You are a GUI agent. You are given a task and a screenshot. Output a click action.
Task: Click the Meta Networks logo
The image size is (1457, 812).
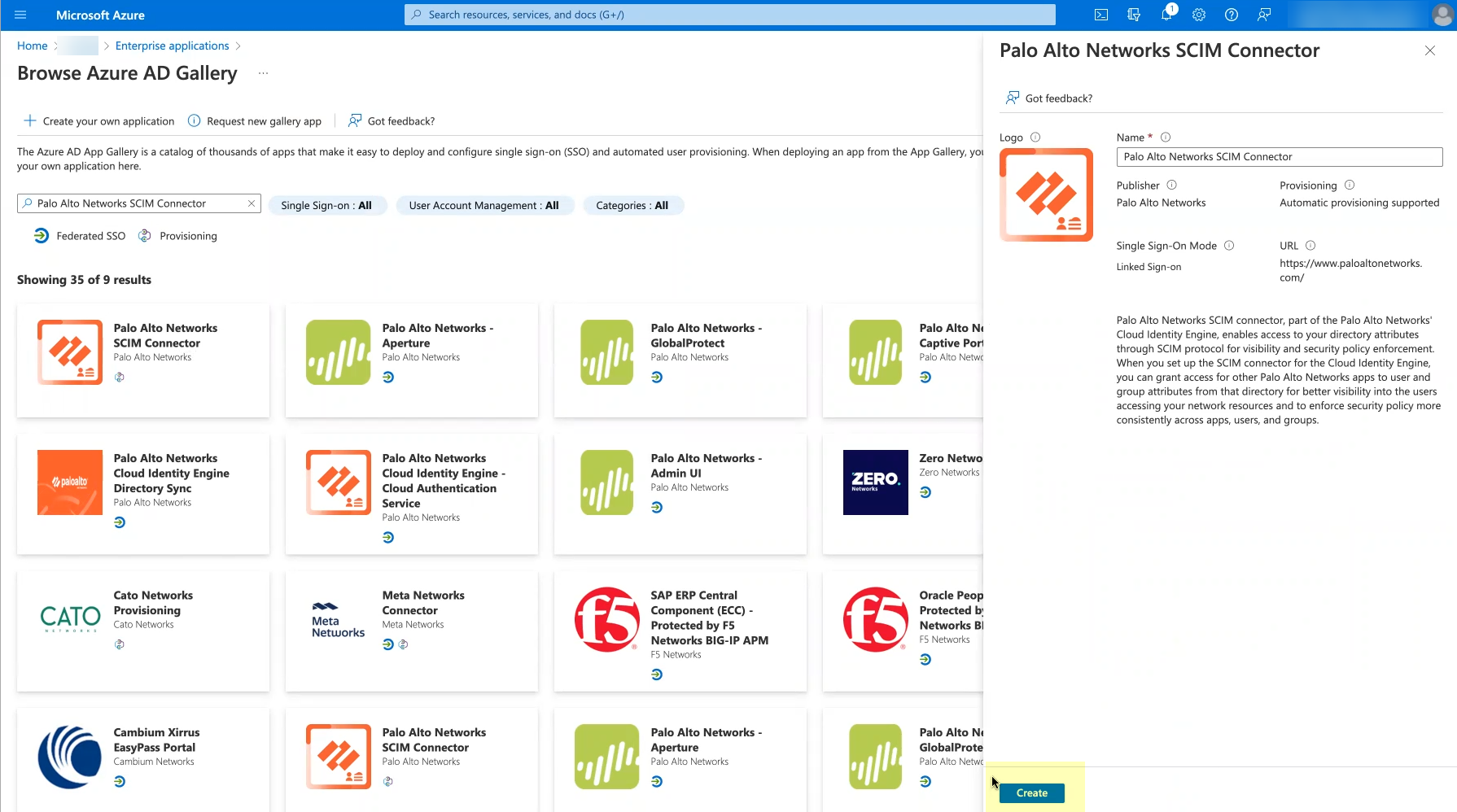click(x=339, y=619)
